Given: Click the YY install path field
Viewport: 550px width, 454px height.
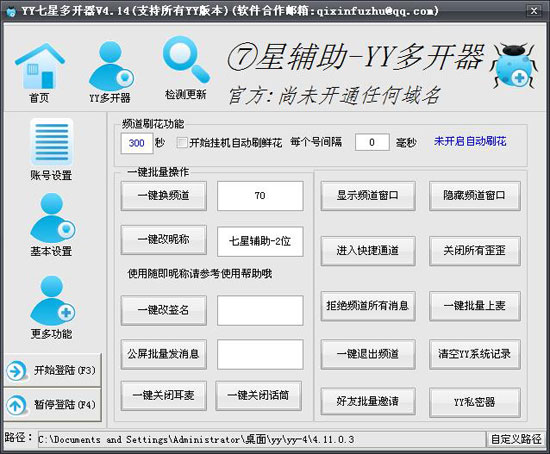Looking at the screenshot, I should [x=262, y=440].
